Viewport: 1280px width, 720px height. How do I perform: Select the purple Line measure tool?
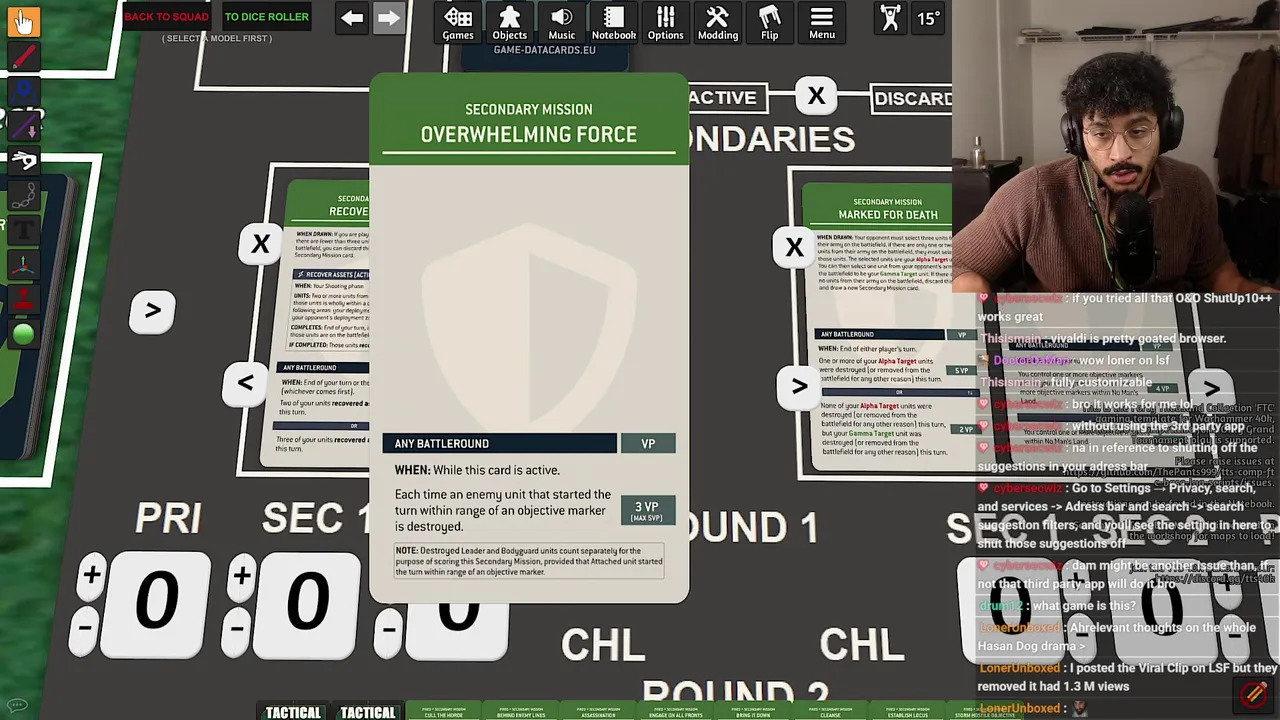(23, 125)
